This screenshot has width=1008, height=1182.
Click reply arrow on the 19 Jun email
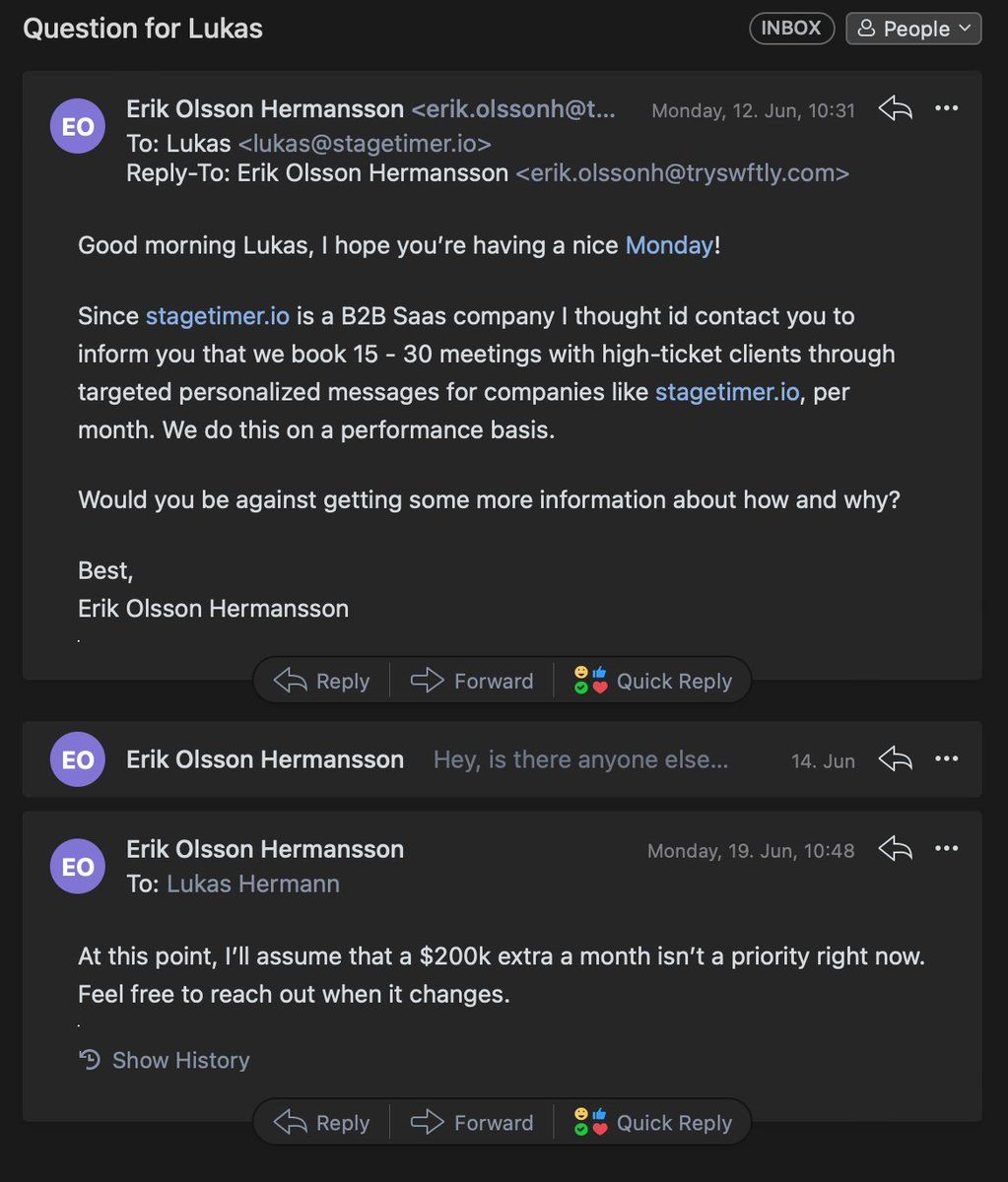(895, 849)
